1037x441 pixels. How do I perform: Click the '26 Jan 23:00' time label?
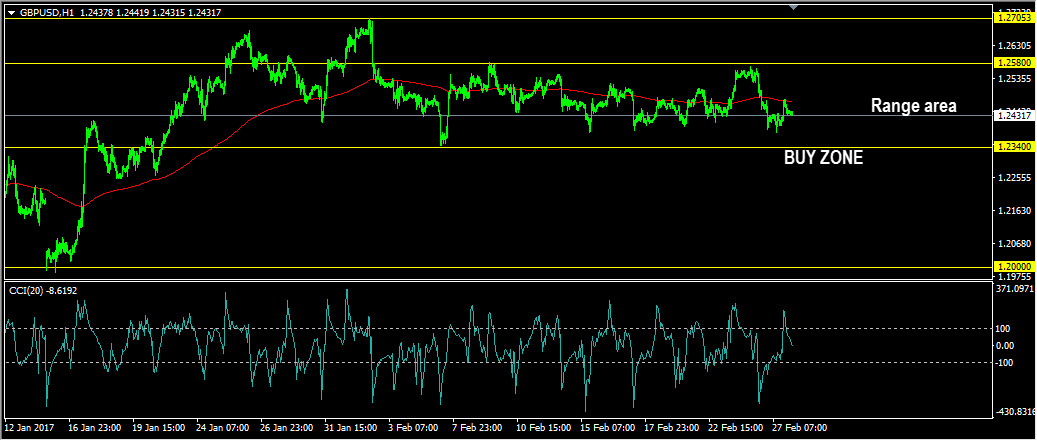click(x=286, y=428)
